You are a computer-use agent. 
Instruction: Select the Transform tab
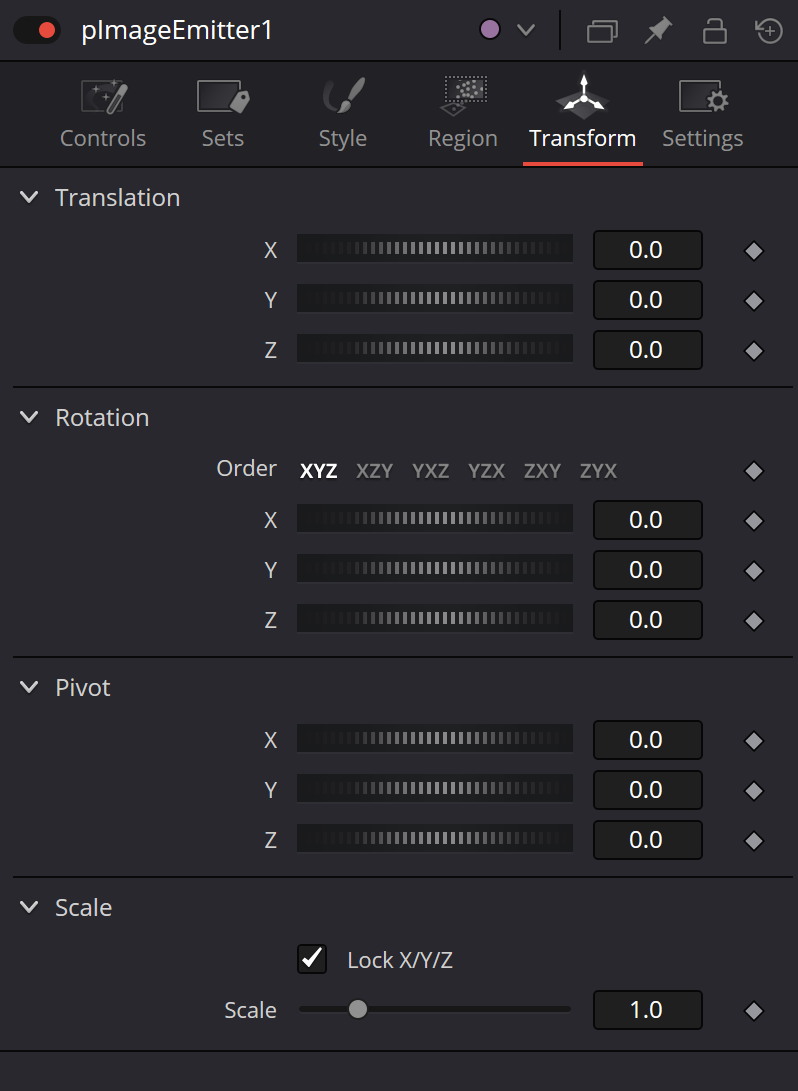point(582,114)
